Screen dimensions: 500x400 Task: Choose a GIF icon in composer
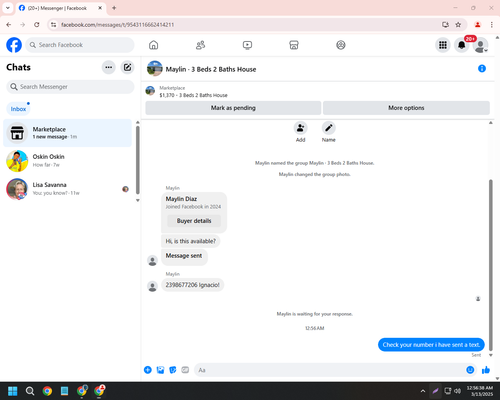(x=185, y=370)
